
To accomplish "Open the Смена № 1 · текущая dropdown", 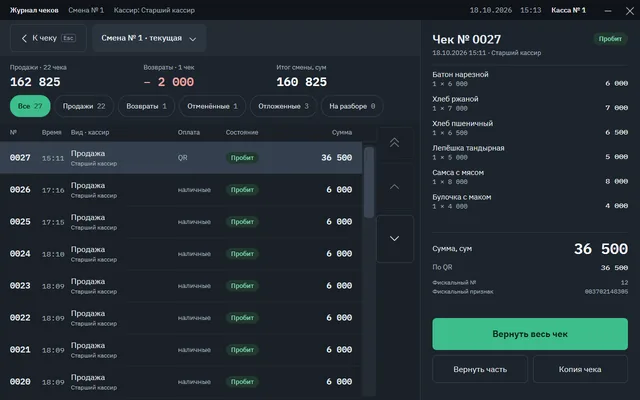I will pos(149,38).
